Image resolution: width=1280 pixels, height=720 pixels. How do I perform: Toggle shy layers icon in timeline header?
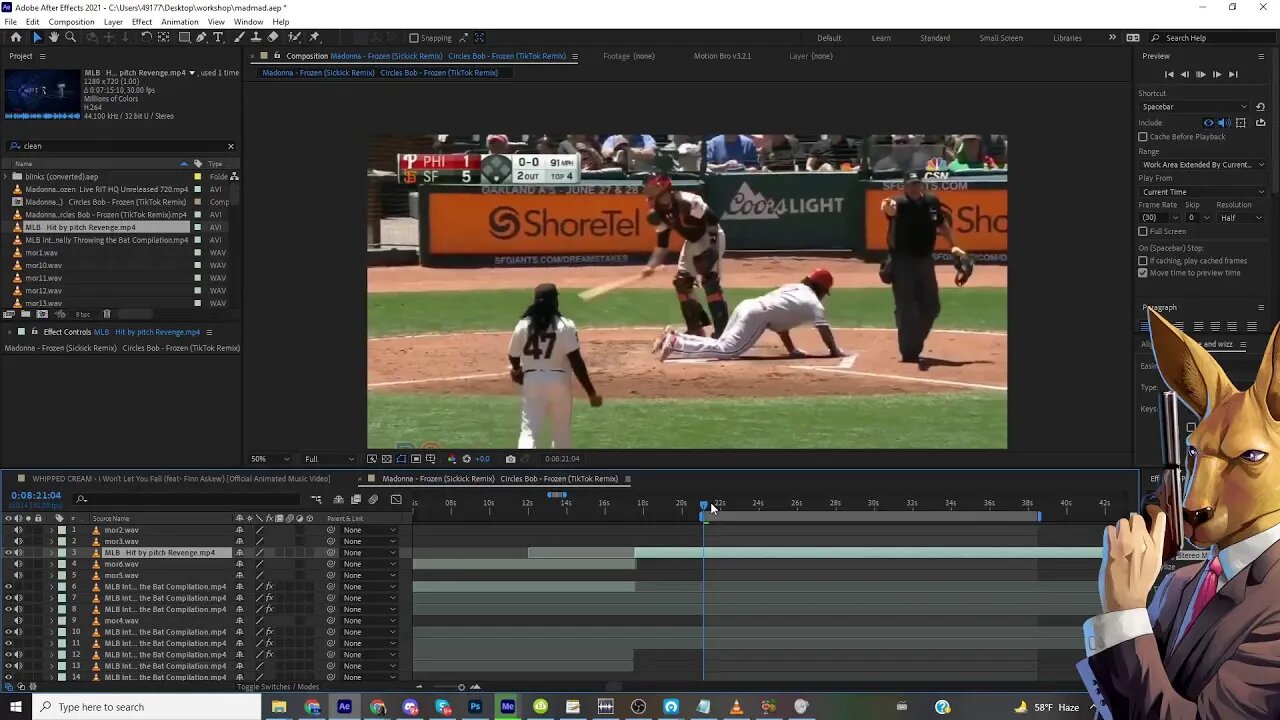pyautogui.click(x=339, y=499)
